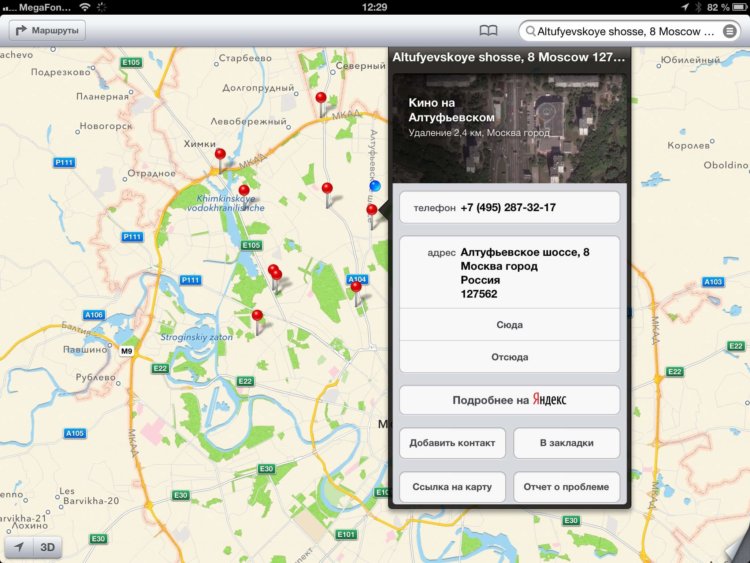The height and width of the screenshot is (563, 750).
Task: Tap the current location arrow button
Action: pos(19,547)
